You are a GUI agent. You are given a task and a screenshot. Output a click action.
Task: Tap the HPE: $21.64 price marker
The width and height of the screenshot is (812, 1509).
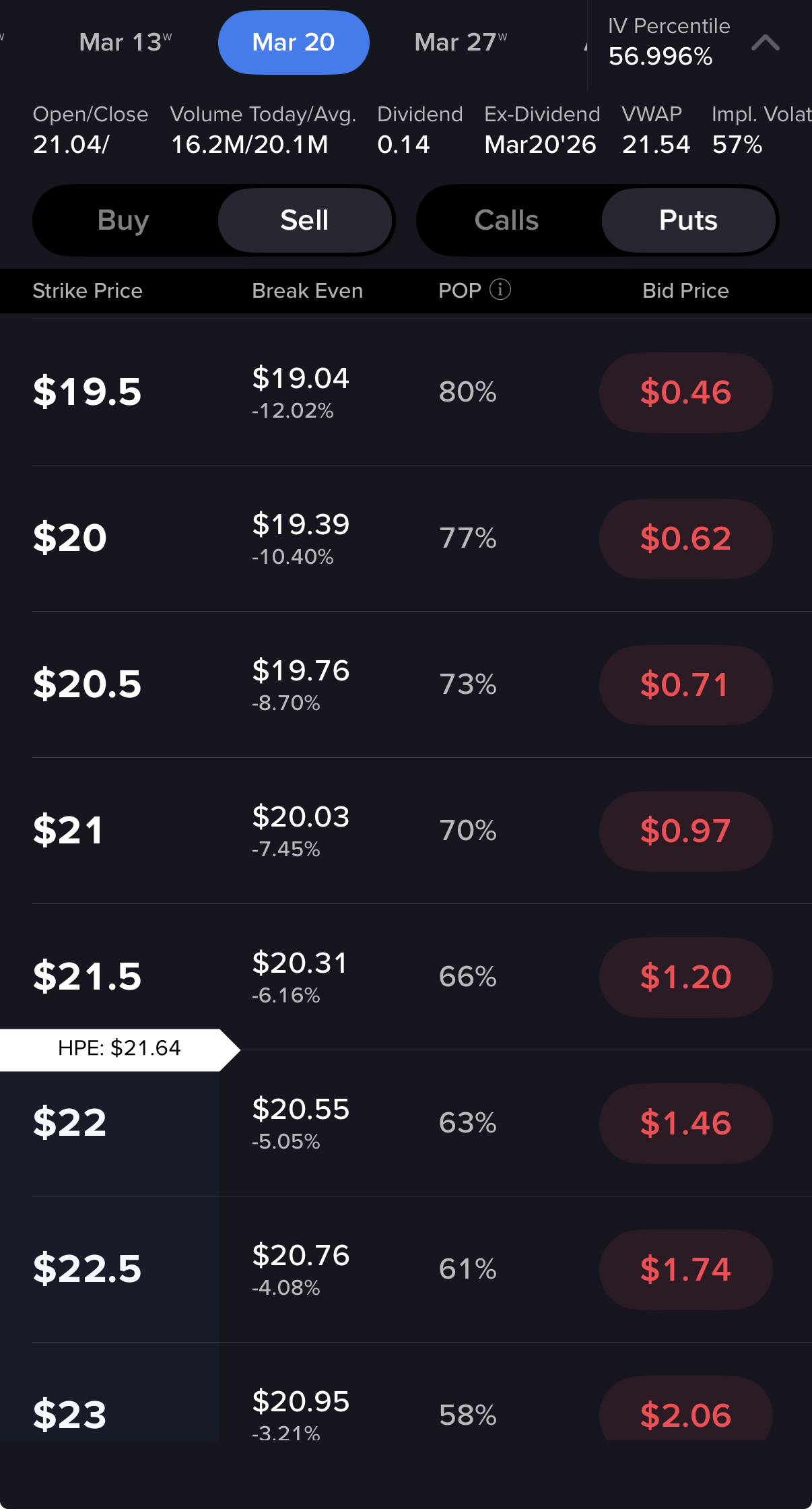point(119,1048)
